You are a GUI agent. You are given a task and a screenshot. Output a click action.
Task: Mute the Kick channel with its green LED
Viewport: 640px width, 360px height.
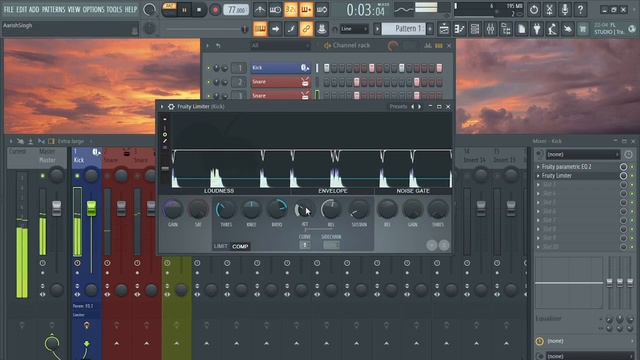click(x=209, y=68)
